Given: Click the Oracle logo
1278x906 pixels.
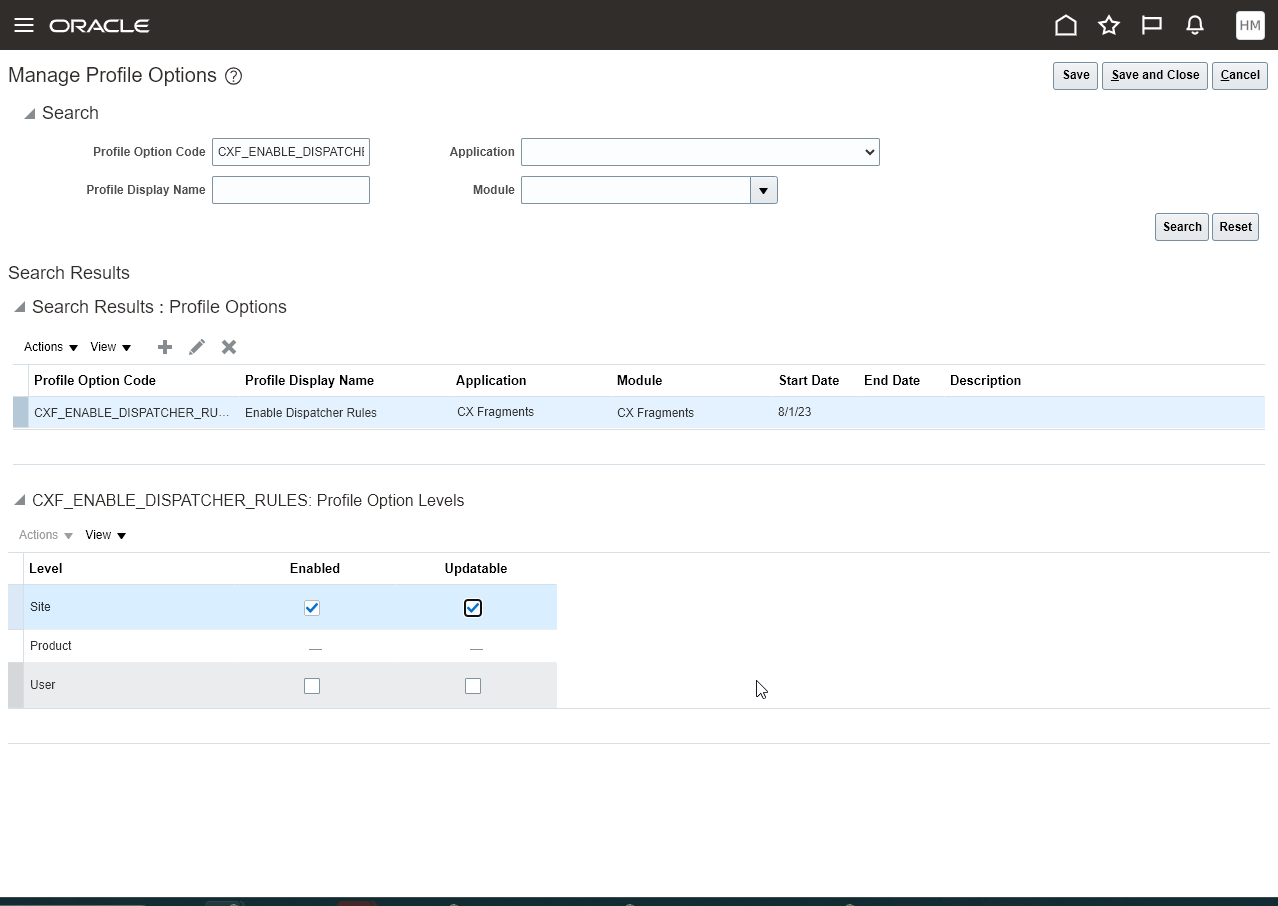Looking at the screenshot, I should tap(100, 26).
